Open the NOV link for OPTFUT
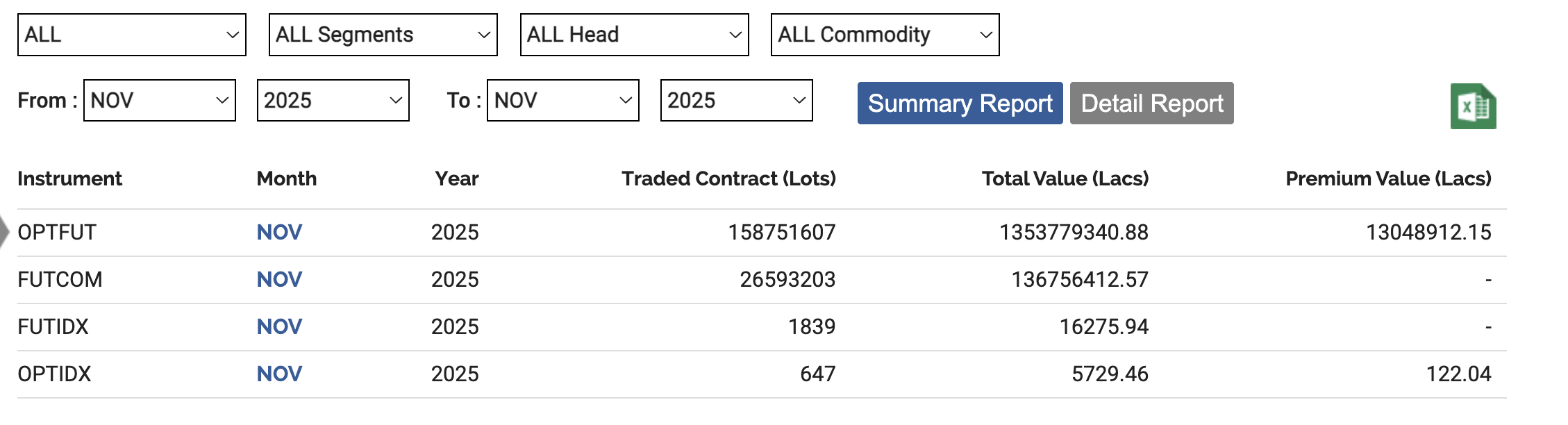The width and height of the screenshot is (1568, 425). point(279,232)
